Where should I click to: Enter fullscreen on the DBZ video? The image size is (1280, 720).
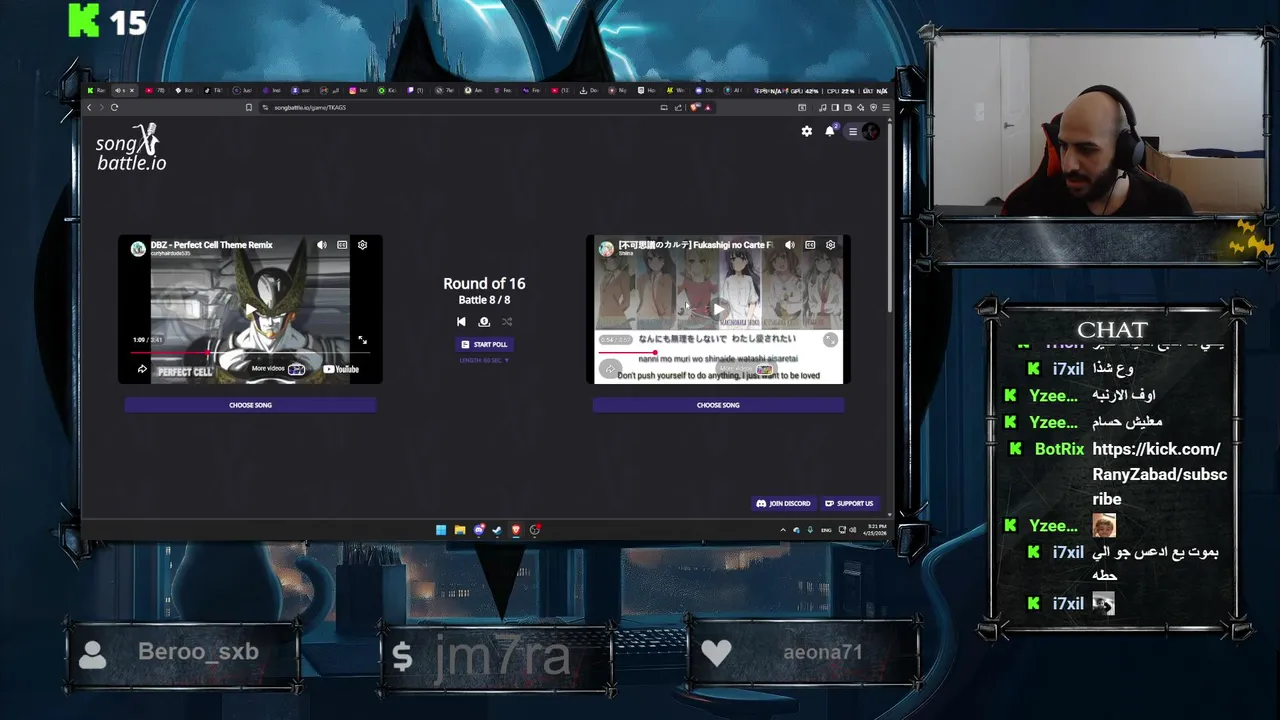(x=362, y=340)
